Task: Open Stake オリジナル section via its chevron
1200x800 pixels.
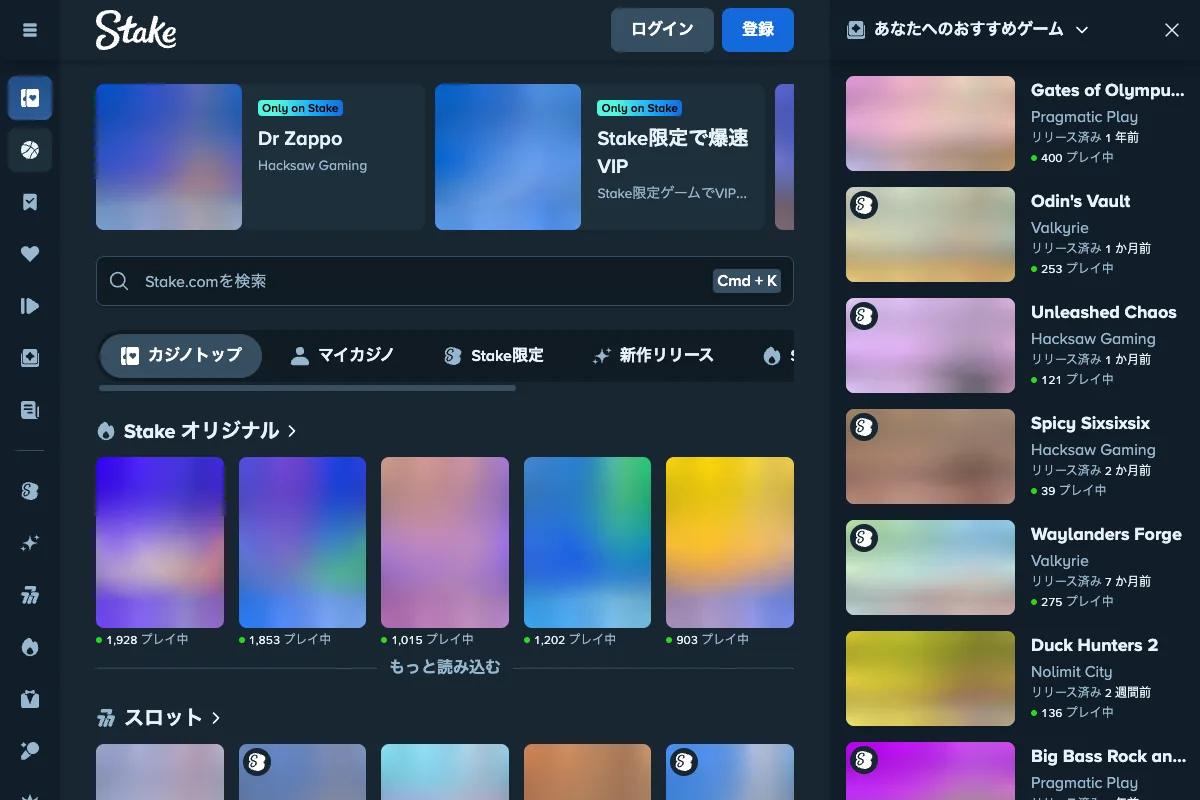Action: (292, 431)
